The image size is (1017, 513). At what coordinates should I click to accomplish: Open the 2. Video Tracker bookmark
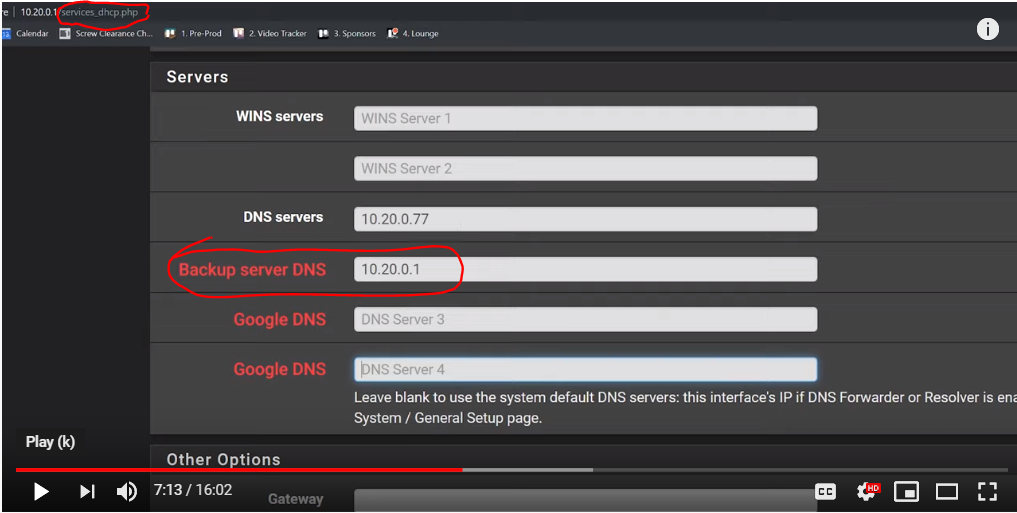tap(270, 34)
